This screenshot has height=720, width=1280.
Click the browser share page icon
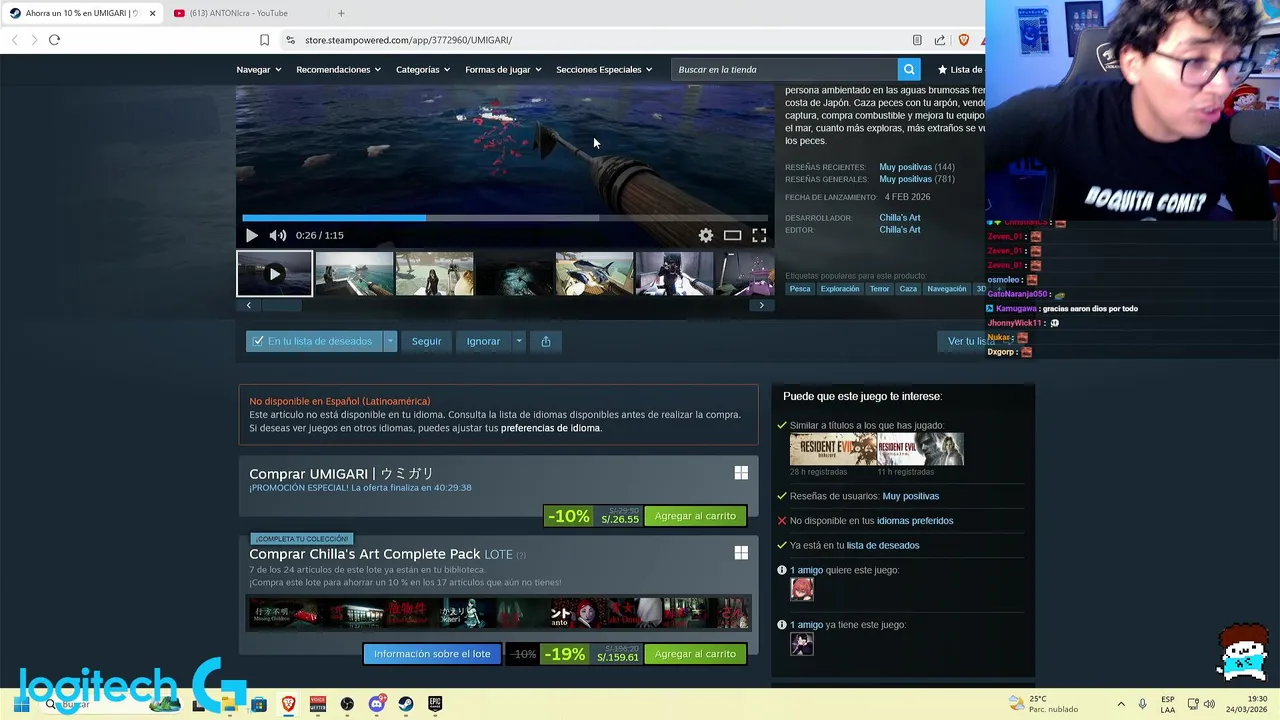[x=940, y=40]
